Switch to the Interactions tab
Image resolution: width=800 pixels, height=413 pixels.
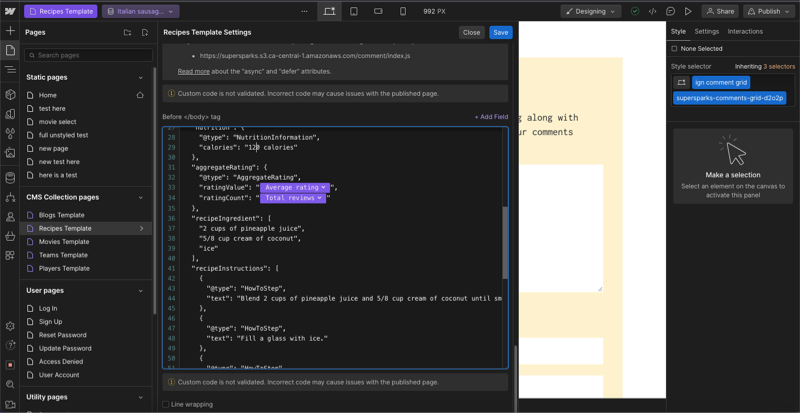(745, 31)
